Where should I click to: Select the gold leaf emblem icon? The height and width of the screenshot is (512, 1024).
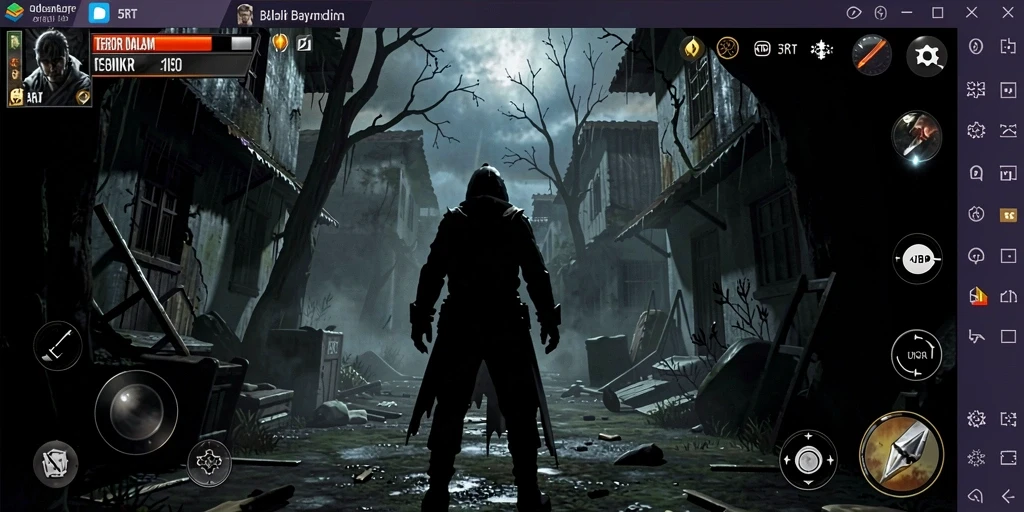coord(692,49)
